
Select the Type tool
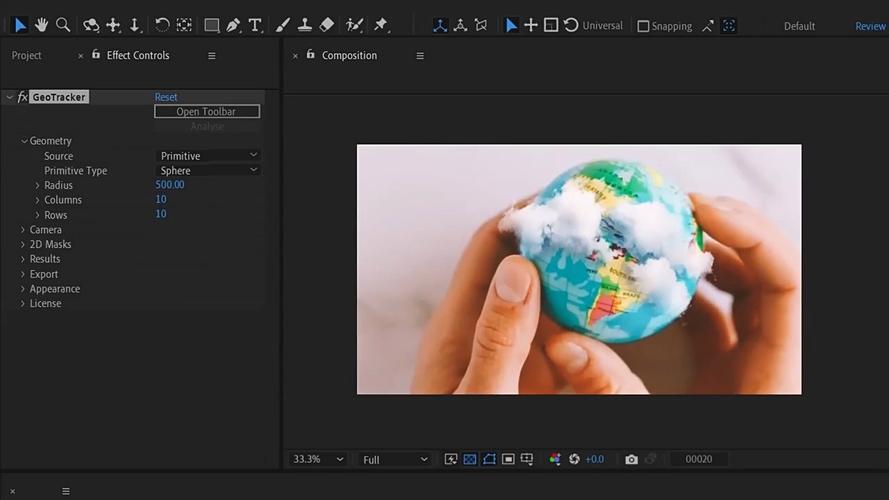255,25
